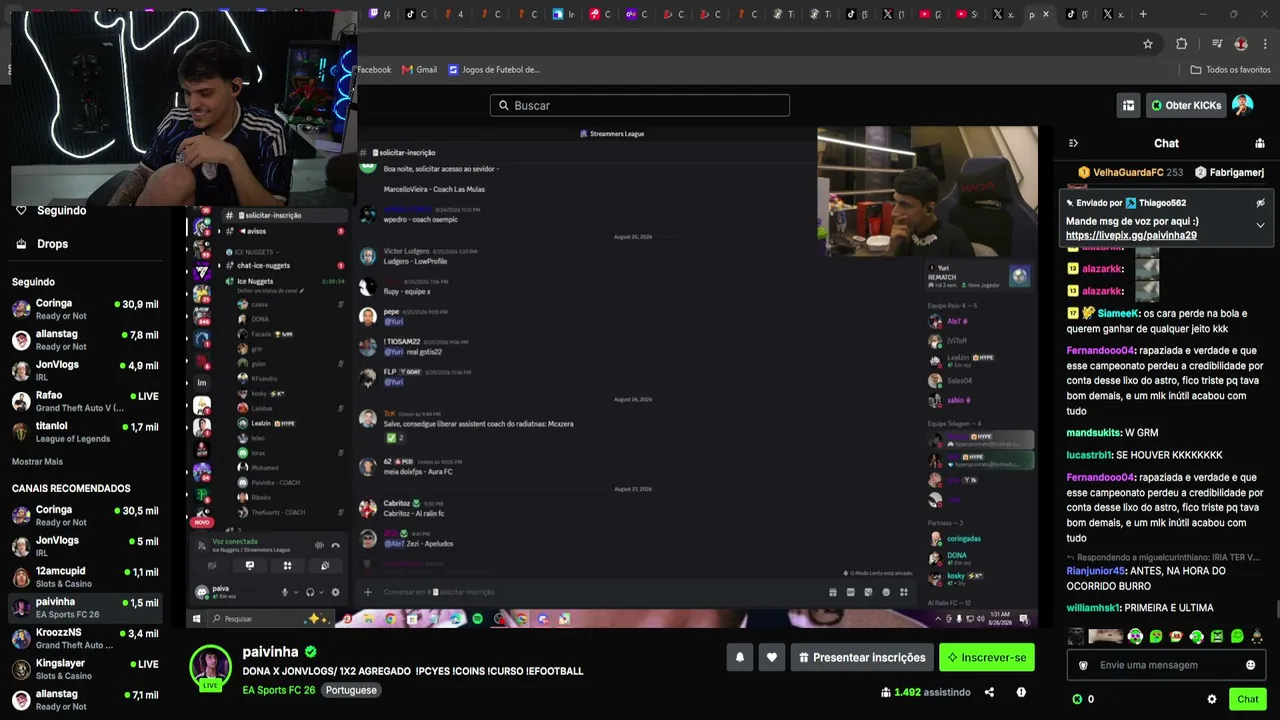
Task: Click username lucastrbl1 in chat
Action: 1090,455
